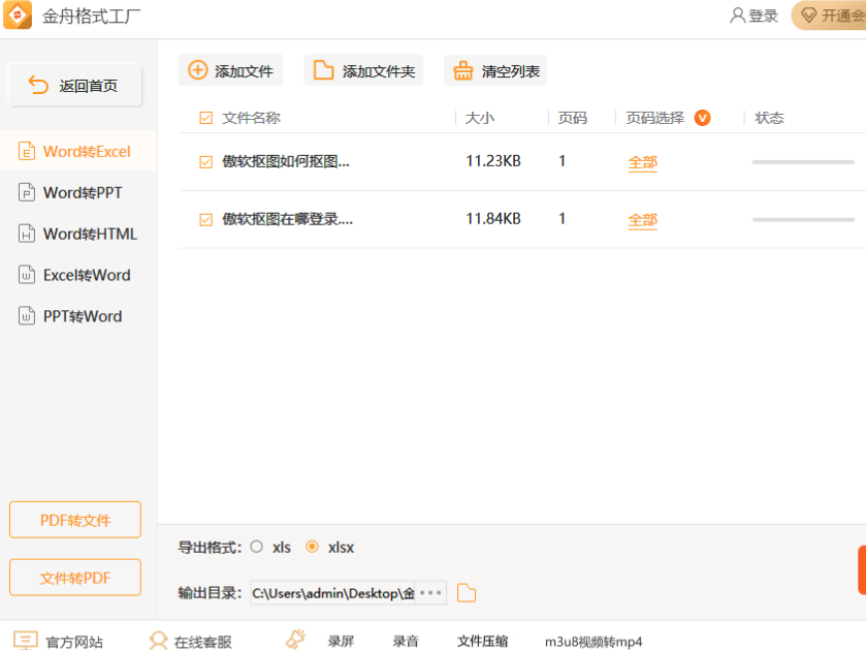Click the user avatar icon beside 登录
The width and height of the screenshot is (866, 650).
737,15
